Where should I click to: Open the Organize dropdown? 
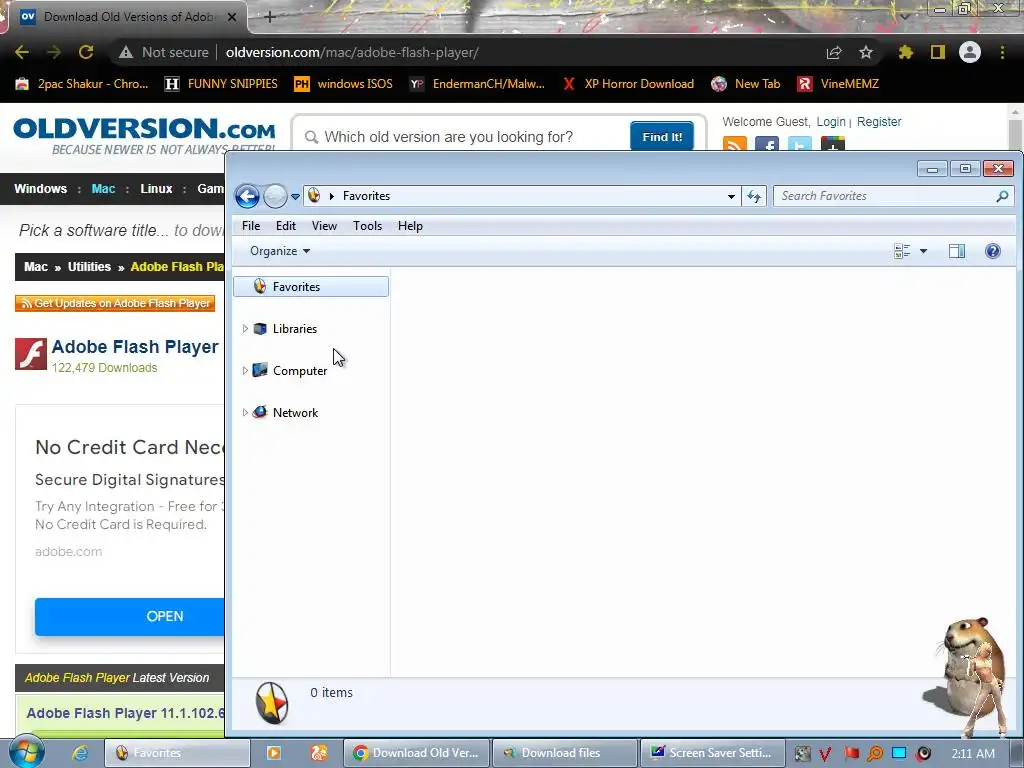tap(280, 251)
